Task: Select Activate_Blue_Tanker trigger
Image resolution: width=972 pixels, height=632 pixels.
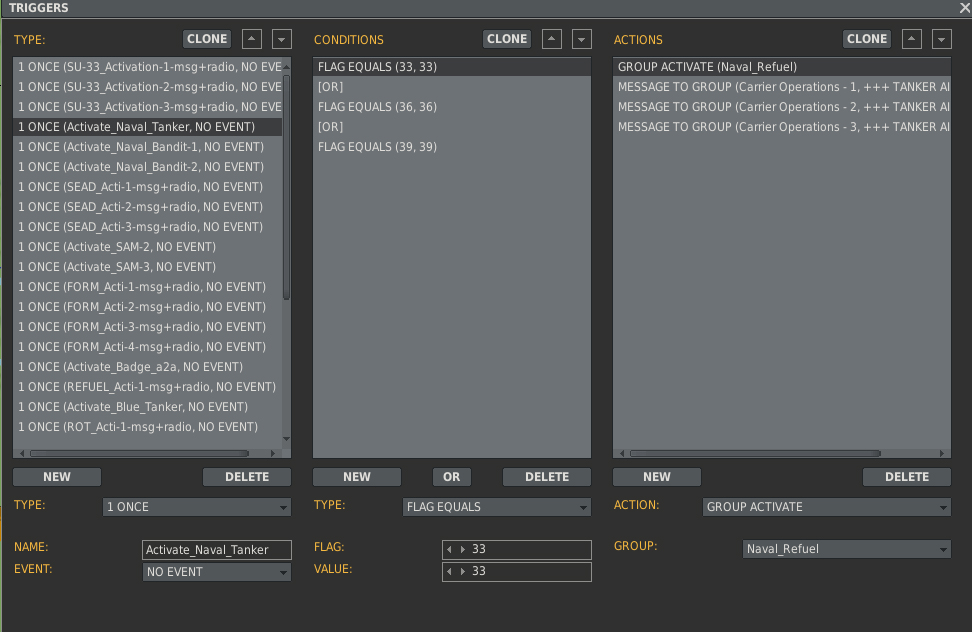Action: coord(148,406)
